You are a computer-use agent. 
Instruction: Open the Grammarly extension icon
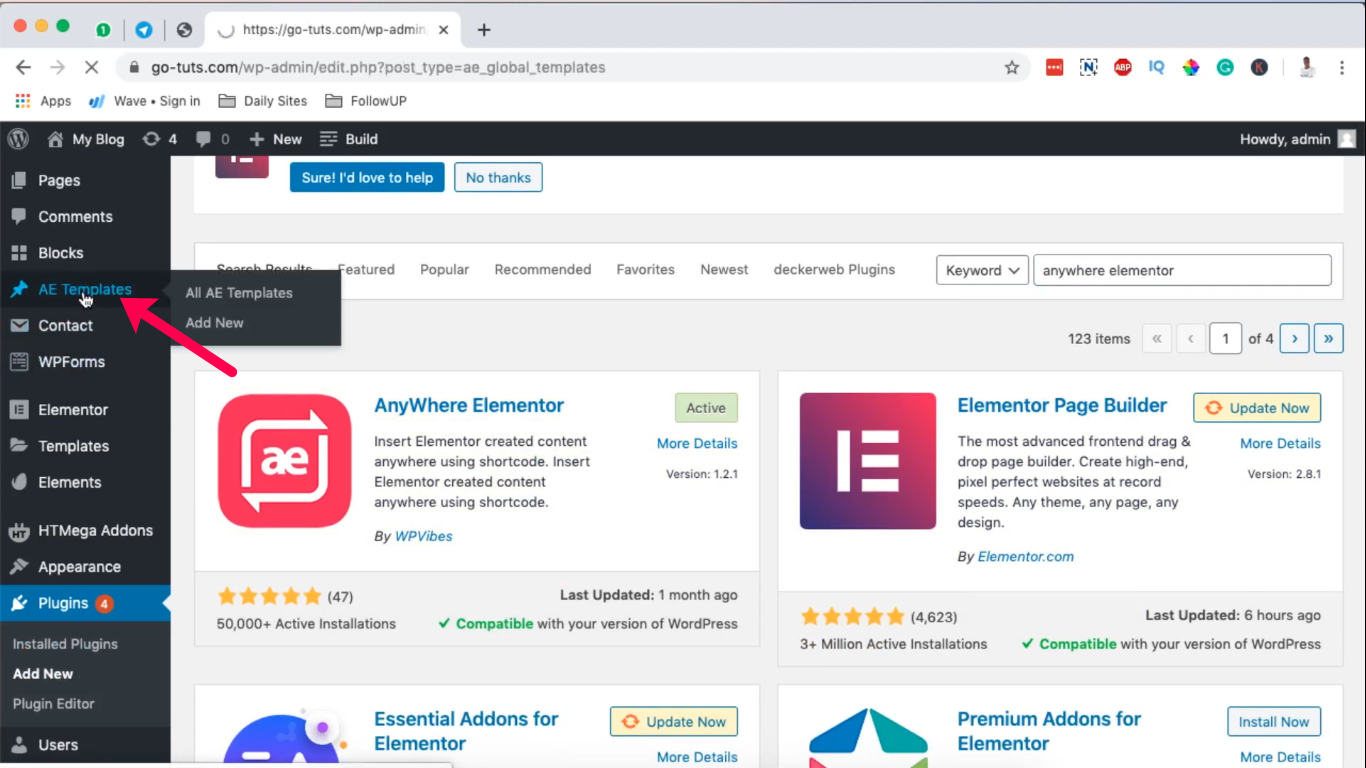(1225, 67)
